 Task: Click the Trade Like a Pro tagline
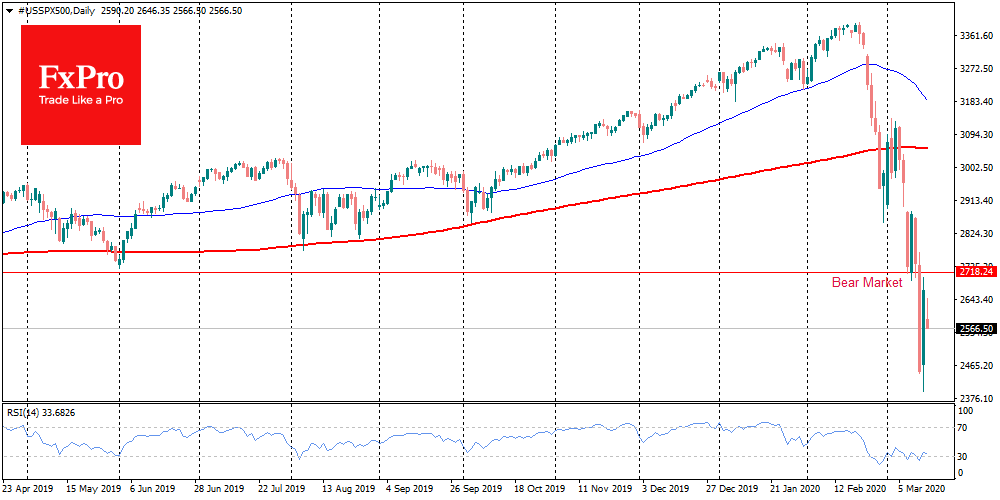pyautogui.click(x=80, y=101)
